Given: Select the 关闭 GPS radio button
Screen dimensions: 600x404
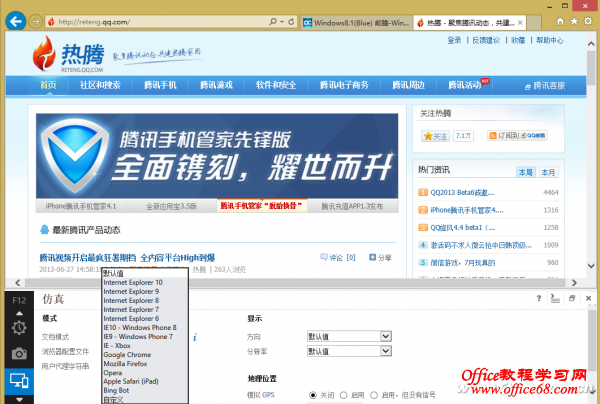Looking at the screenshot, I should coord(313,395).
